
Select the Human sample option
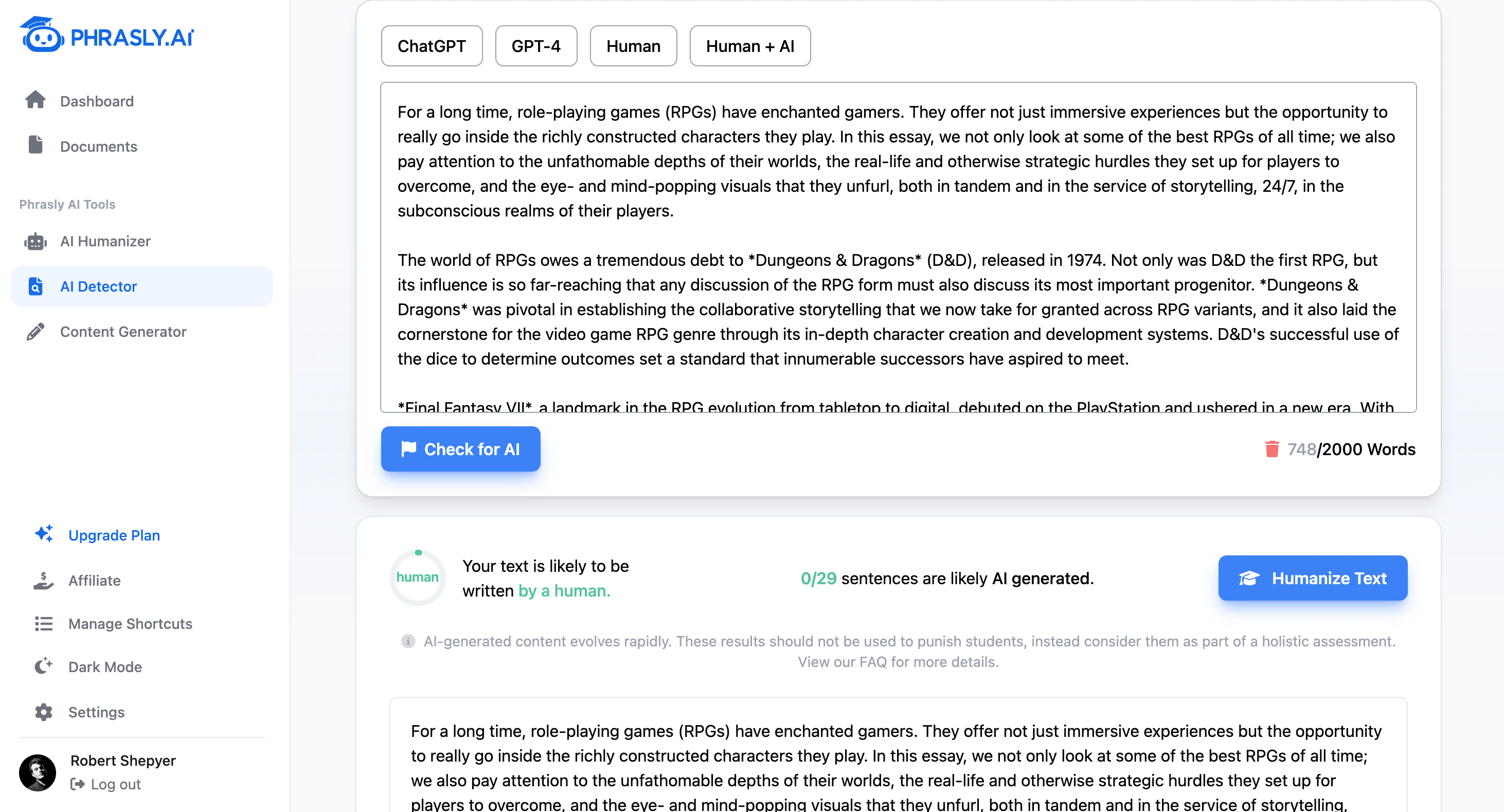633,46
